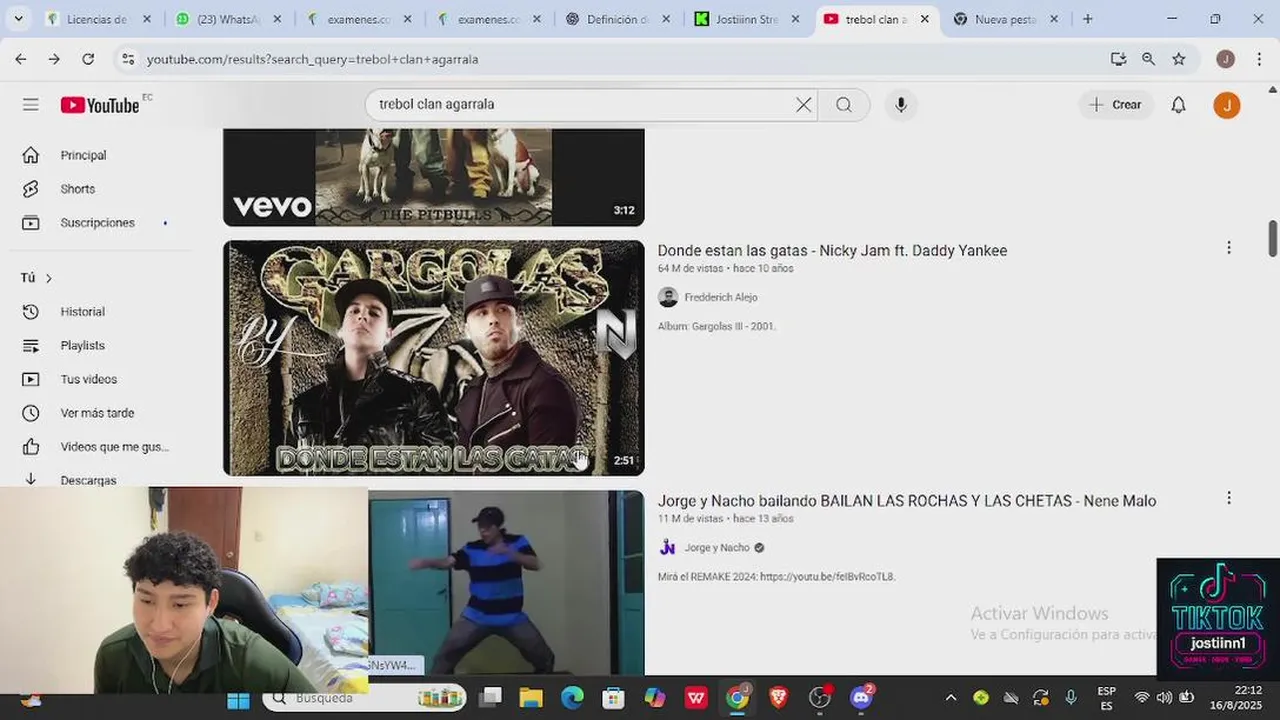Open a new tab with plus button

coord(1087,19)
